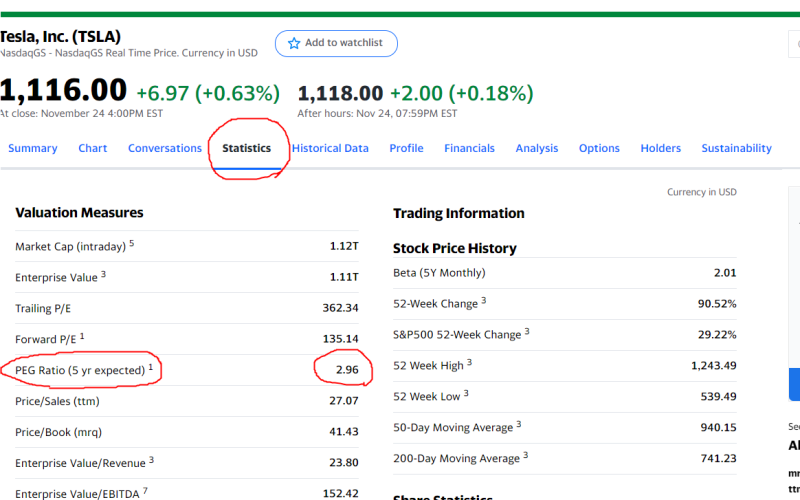Image resolution: width=800 pixels, height=500 pixels.
Task: Click the 1.12T market cap value
Action: [344, 246]
